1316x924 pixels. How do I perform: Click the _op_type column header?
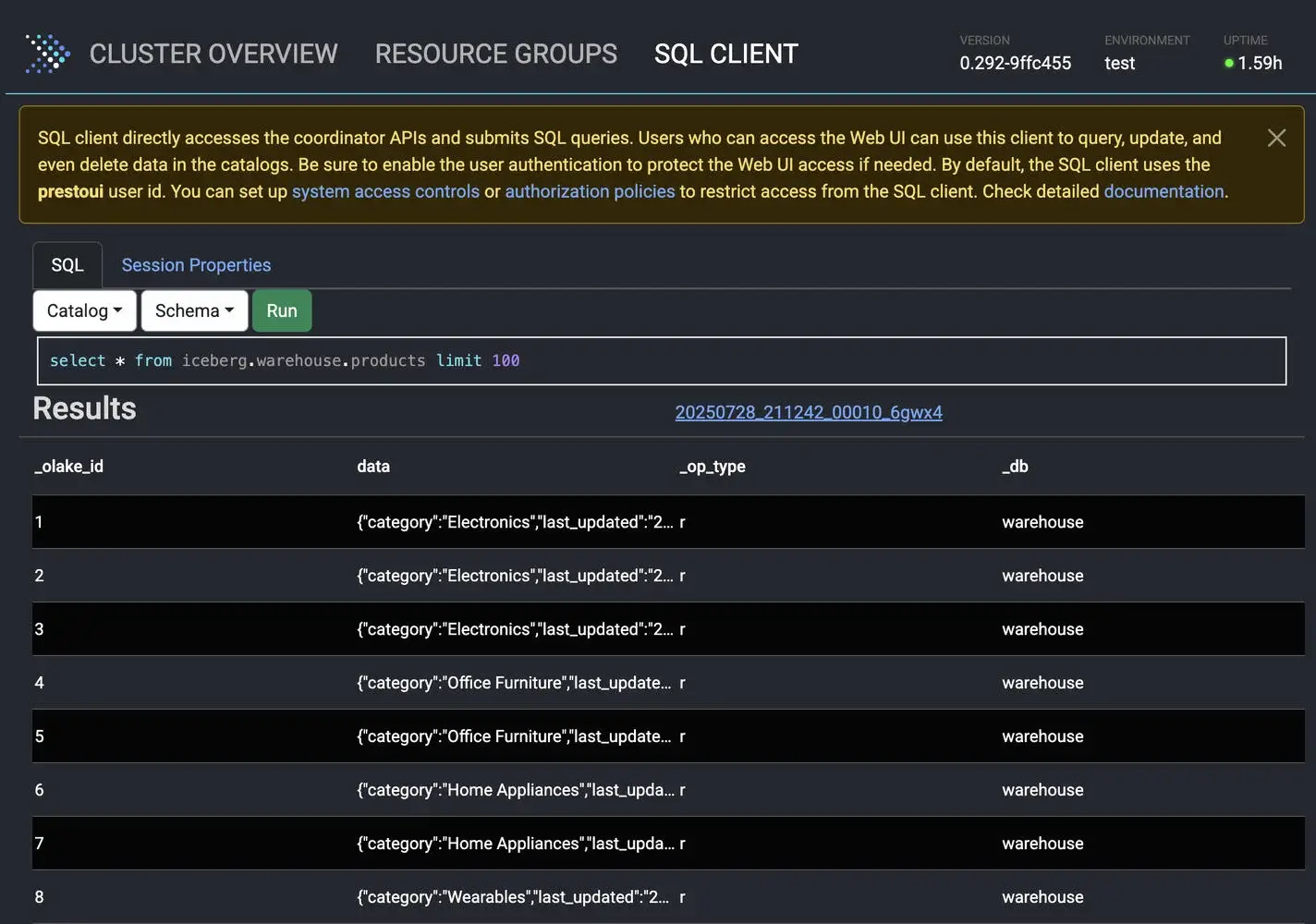(713, 467)
